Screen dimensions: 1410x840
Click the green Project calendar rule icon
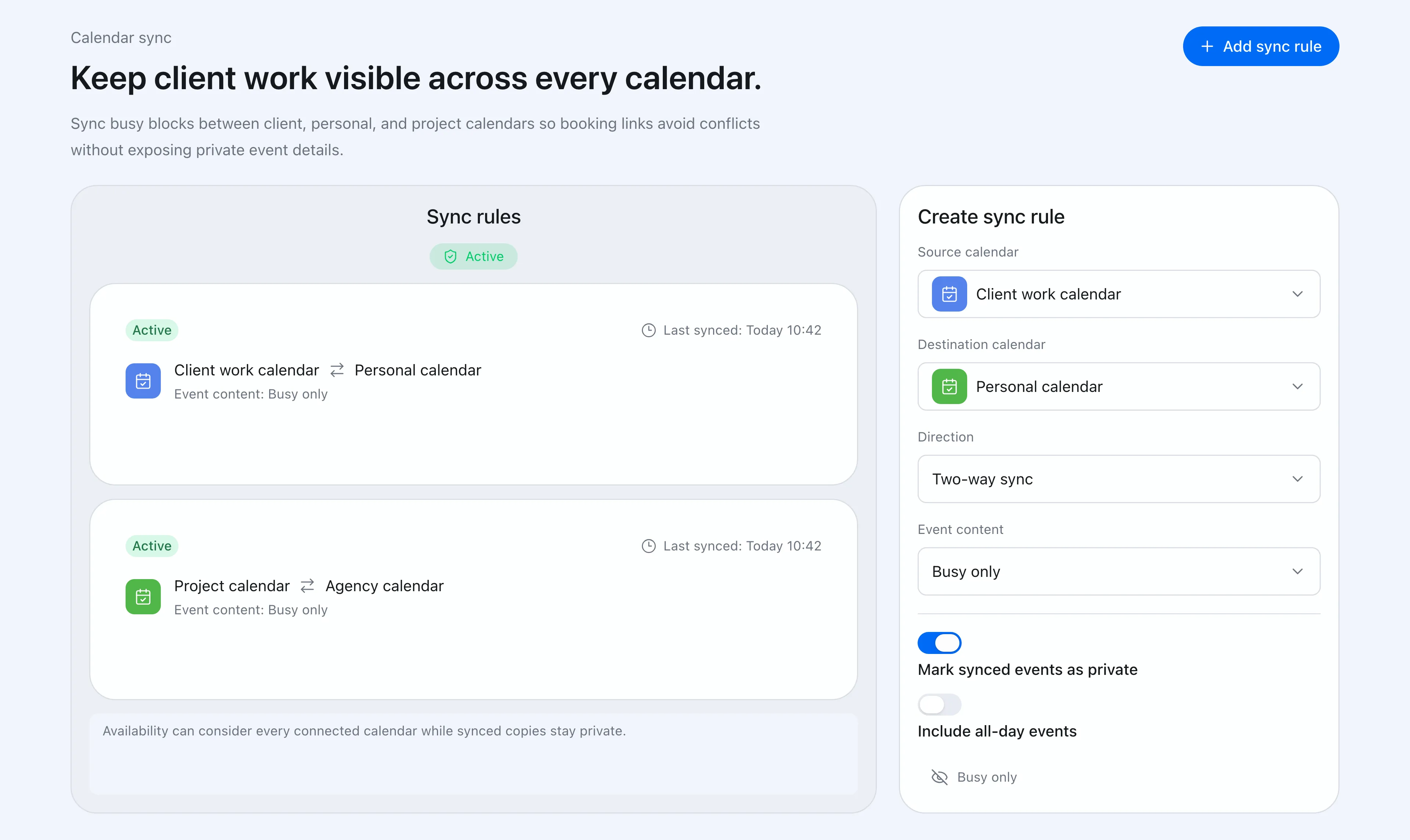point(143,597)
